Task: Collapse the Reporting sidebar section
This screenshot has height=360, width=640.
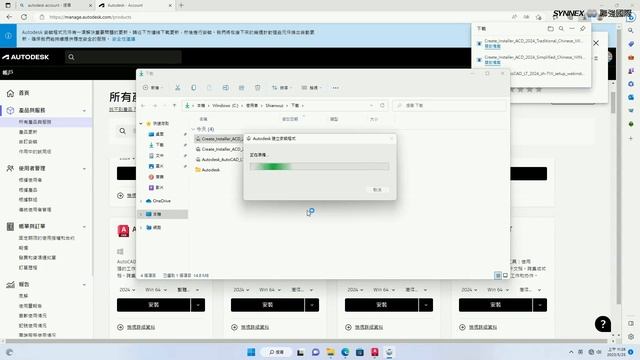Action: coord(84,284)
